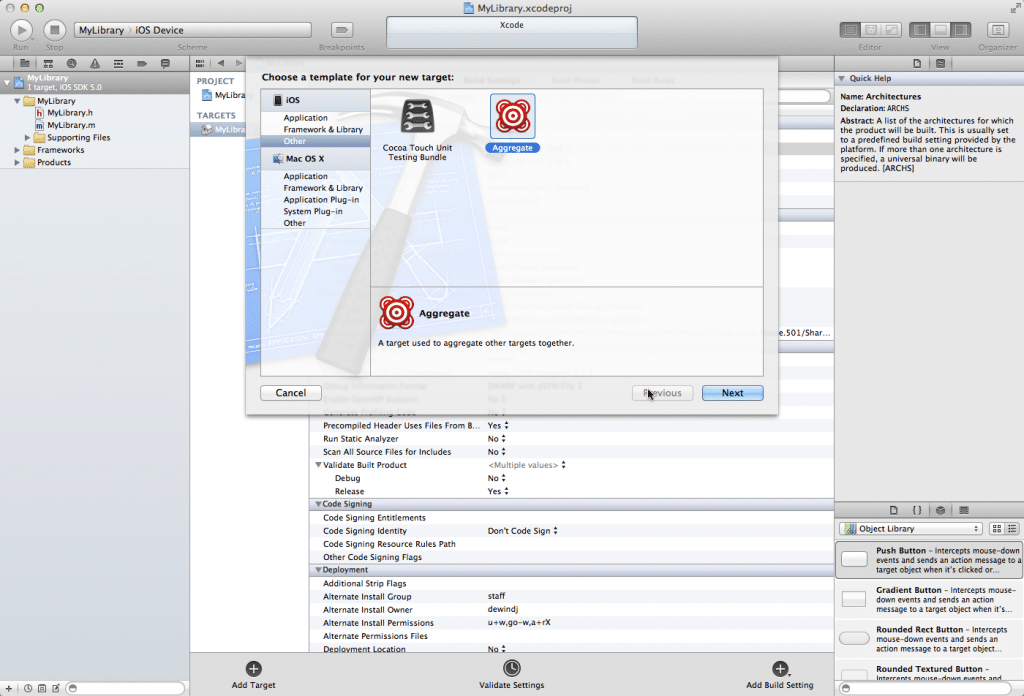The height and width of the screenshot is (696, 1024).
Task: Open the Object Library dropdown
Action: [x=911, y=529]
